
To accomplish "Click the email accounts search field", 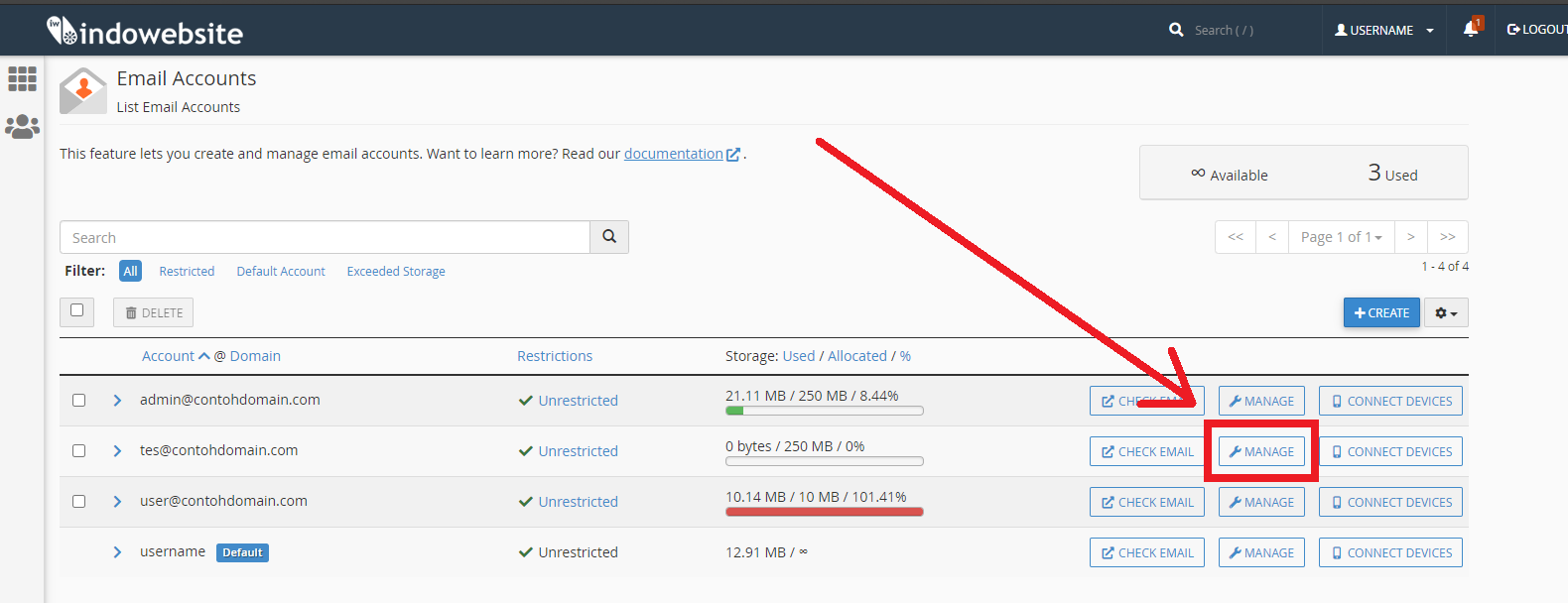I will (x=325, y=237).
